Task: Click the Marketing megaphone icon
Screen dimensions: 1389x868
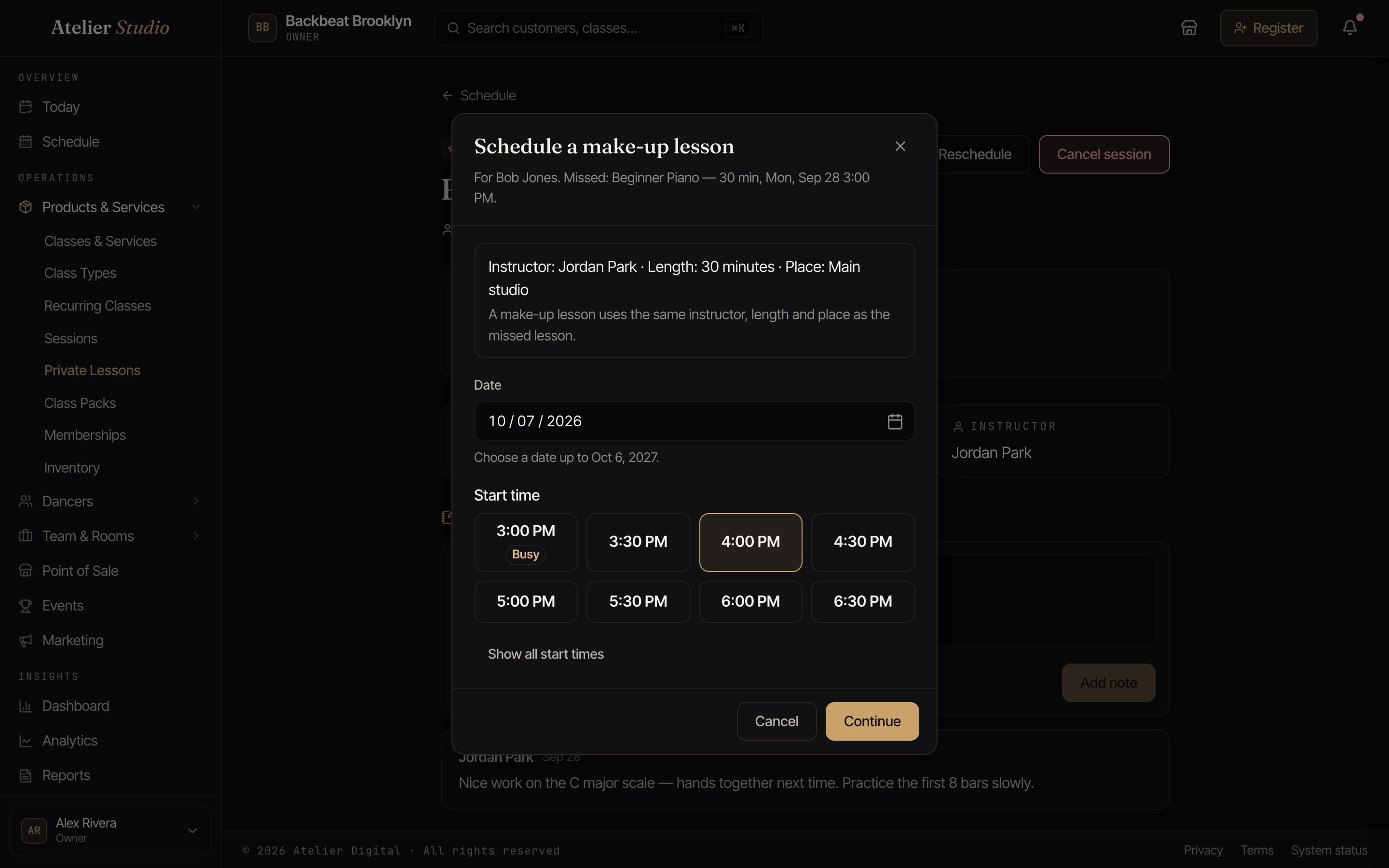Action: point(25,641)
